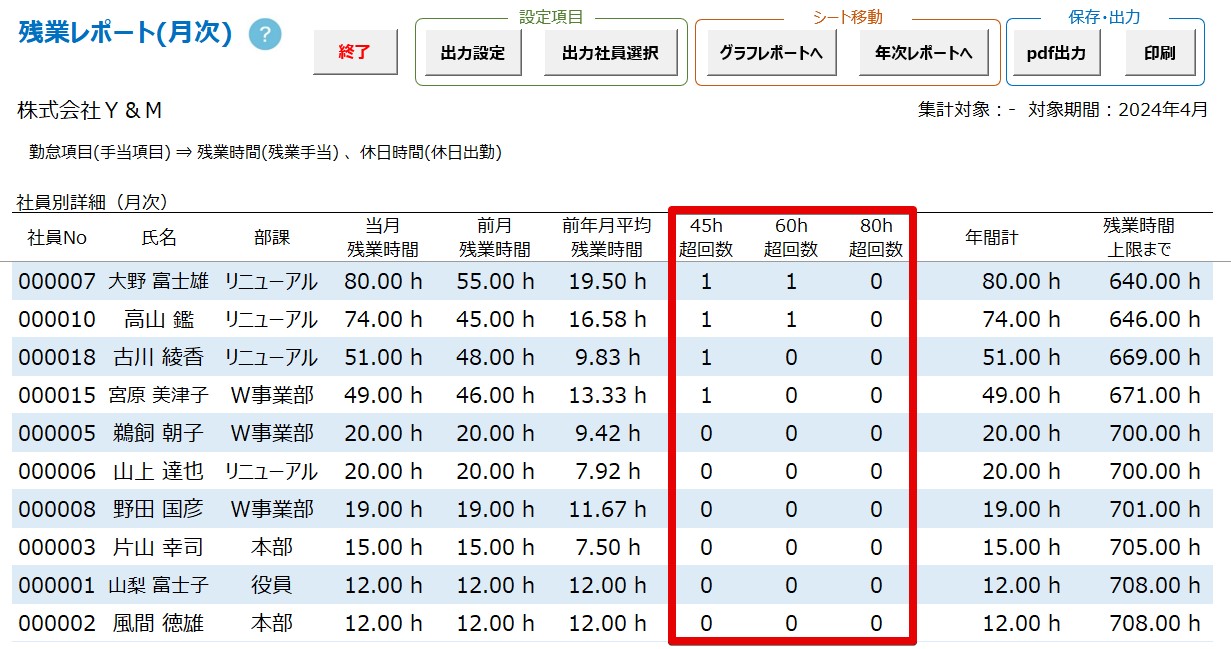Image resolution: width=1231 pixels, height=649 pixels.
Task: Select employee 大野 富士雄 name cell
Action: point(158,282)
